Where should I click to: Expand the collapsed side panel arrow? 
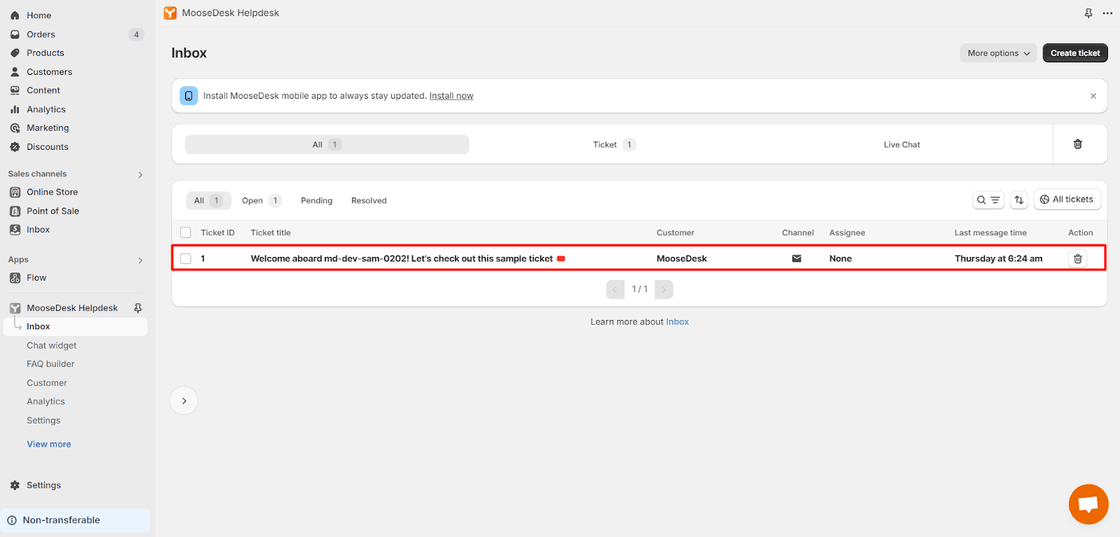click(x=184, y=401)
